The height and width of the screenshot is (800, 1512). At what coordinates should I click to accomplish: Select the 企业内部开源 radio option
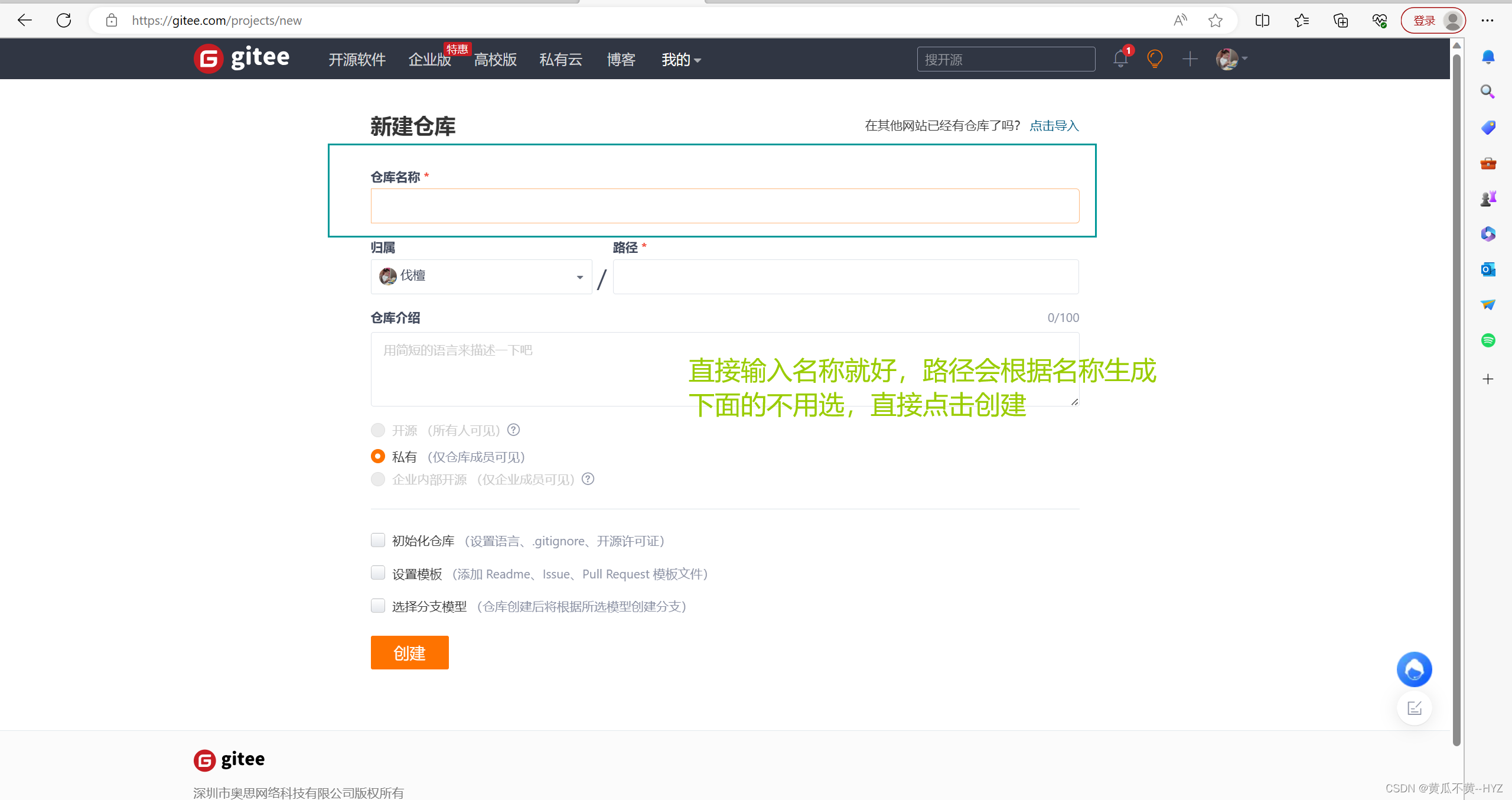coord(378,479)
